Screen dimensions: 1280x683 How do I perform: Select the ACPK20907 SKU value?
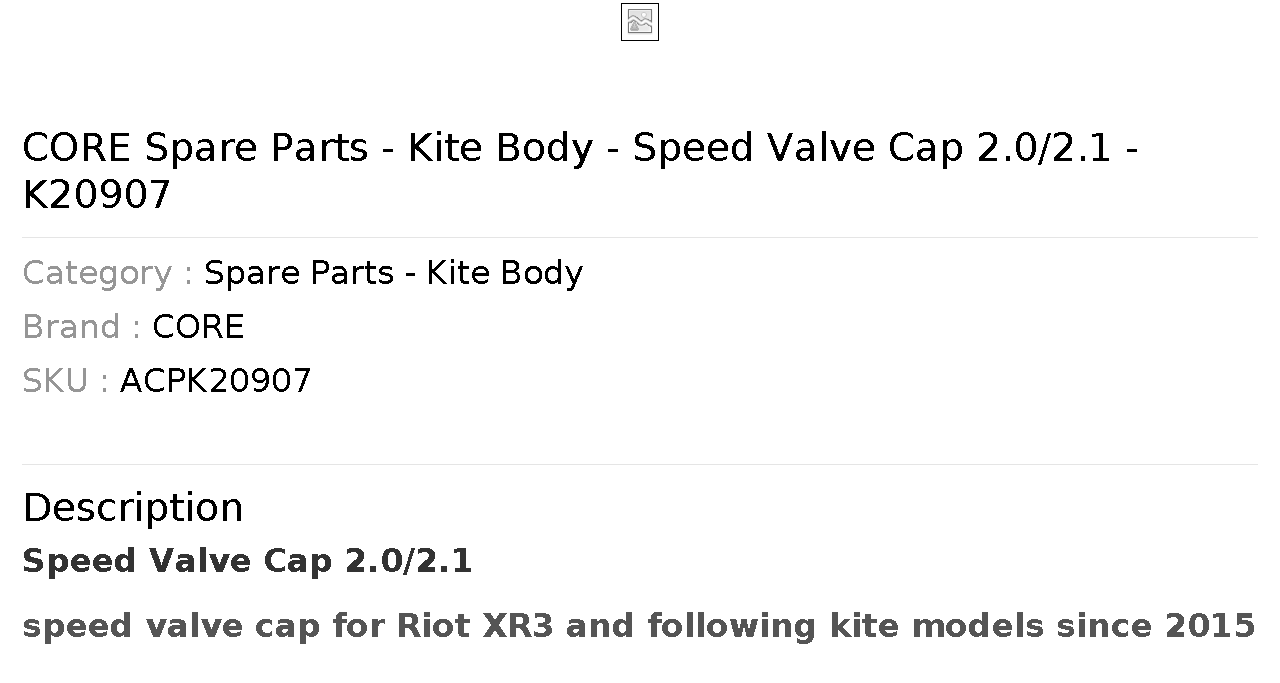click(x=216, y=381)
